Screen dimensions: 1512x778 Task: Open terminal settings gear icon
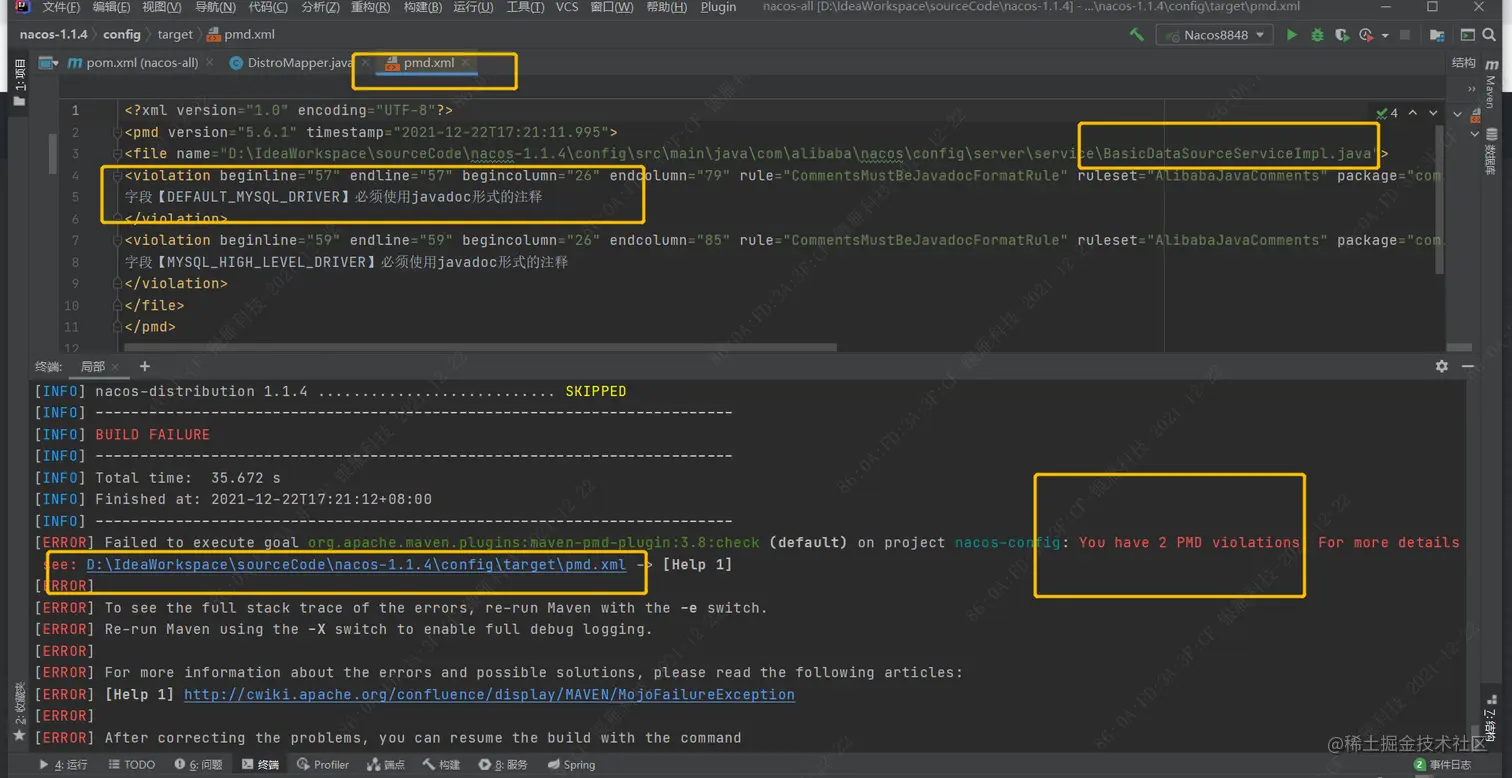(x=1441, y=367)
